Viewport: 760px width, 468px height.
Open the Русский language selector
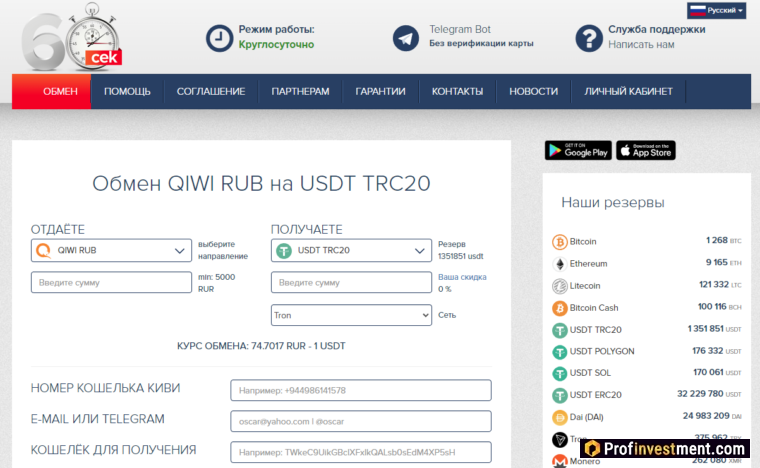pos(716,10)
